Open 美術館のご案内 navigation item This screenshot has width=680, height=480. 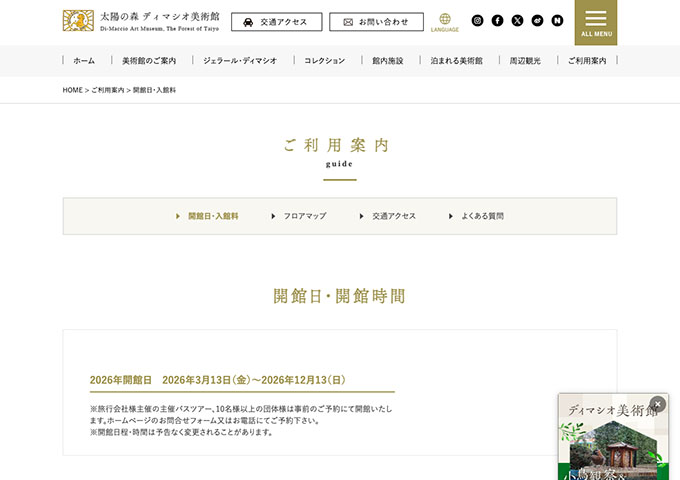[149, 61]
